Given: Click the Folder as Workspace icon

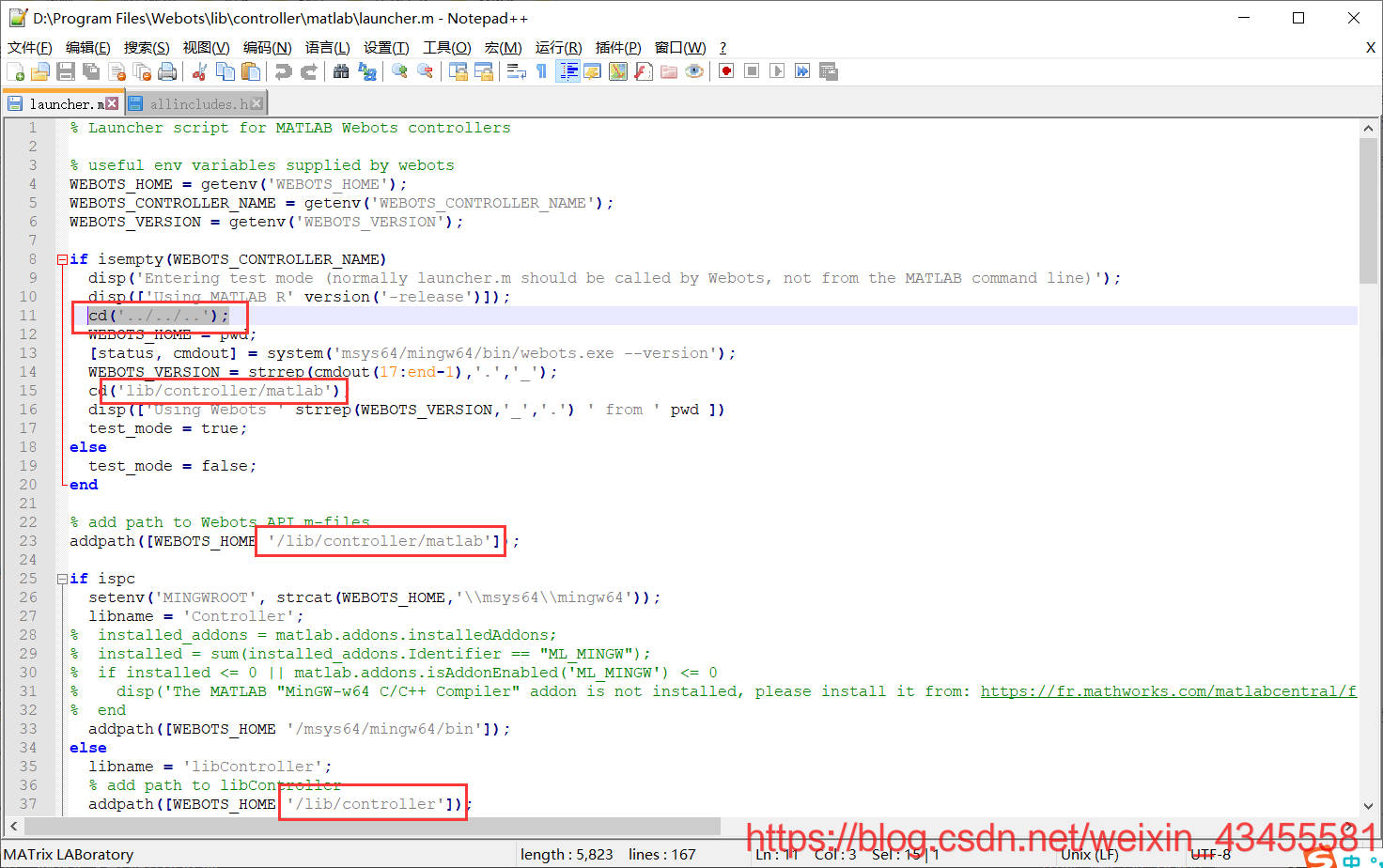Looking at the screenshot, I should coord(669,71).
